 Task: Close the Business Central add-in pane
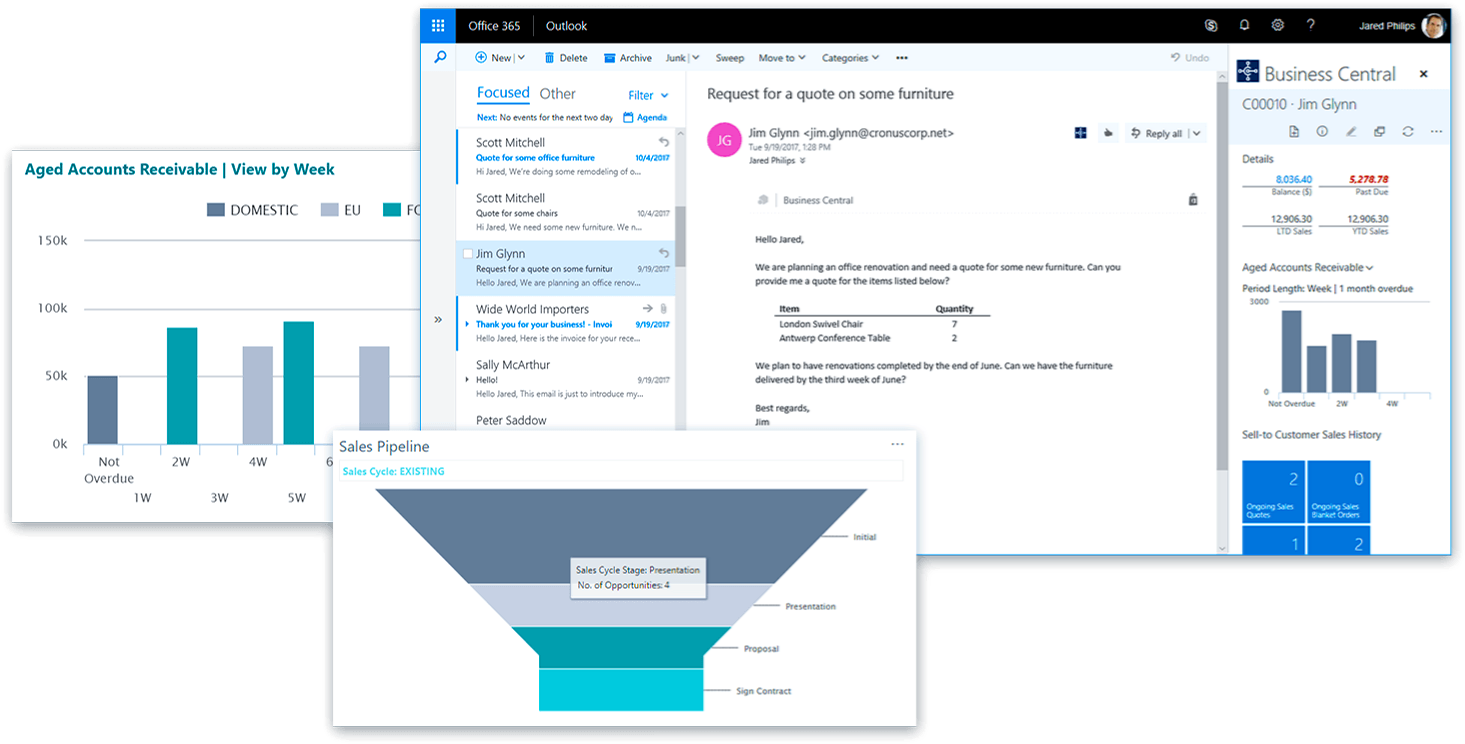pyautogui.click(x=1424, y=74)
